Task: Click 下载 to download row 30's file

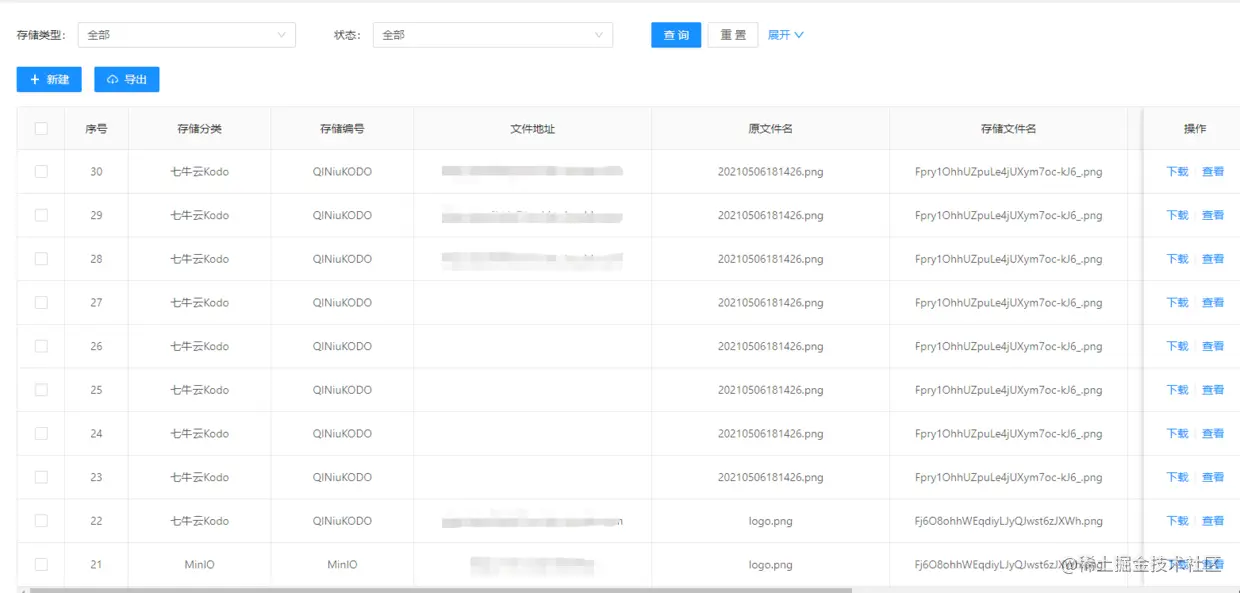Action: (x=1177, y=171)
